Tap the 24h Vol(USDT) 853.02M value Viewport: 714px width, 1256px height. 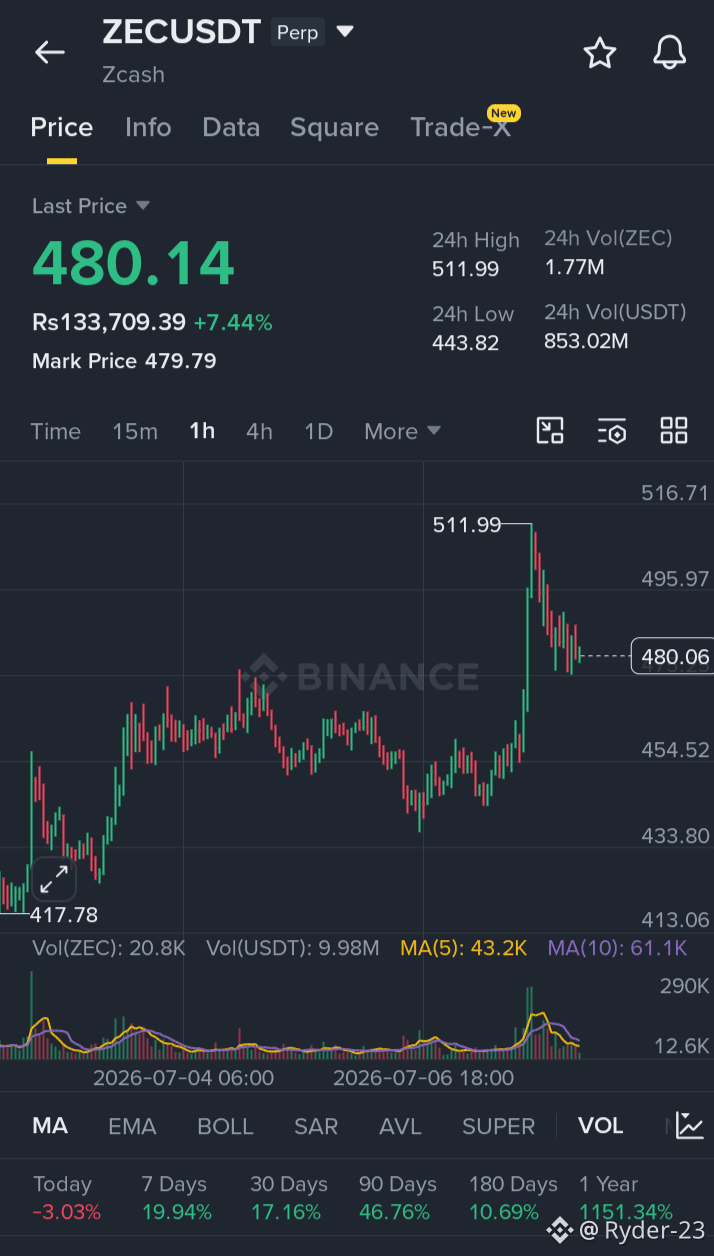[x=586, y=341]
